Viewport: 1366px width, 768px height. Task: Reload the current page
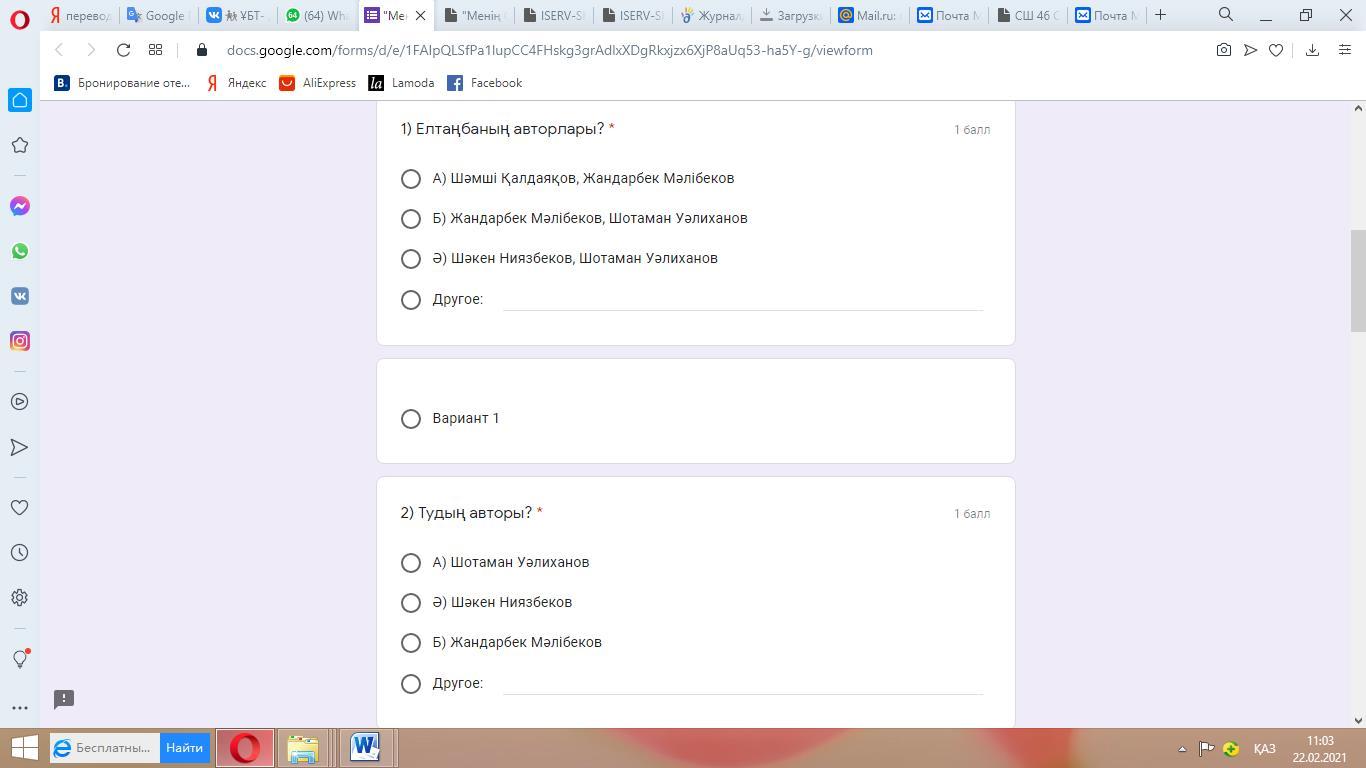(123, 50)
